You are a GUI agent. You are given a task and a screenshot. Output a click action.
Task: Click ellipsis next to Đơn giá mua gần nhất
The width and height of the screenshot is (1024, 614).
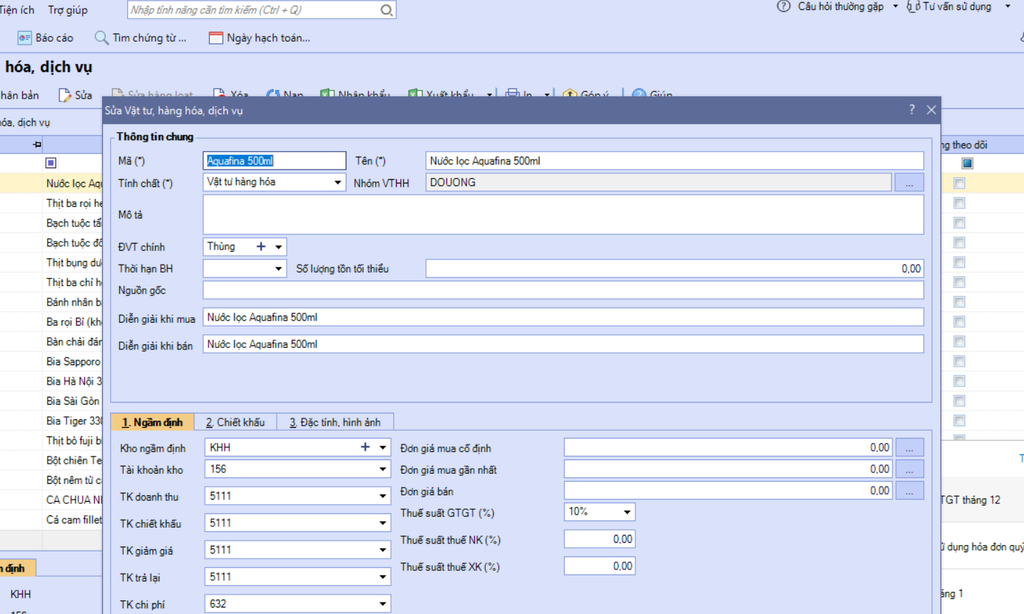(910, 469)
